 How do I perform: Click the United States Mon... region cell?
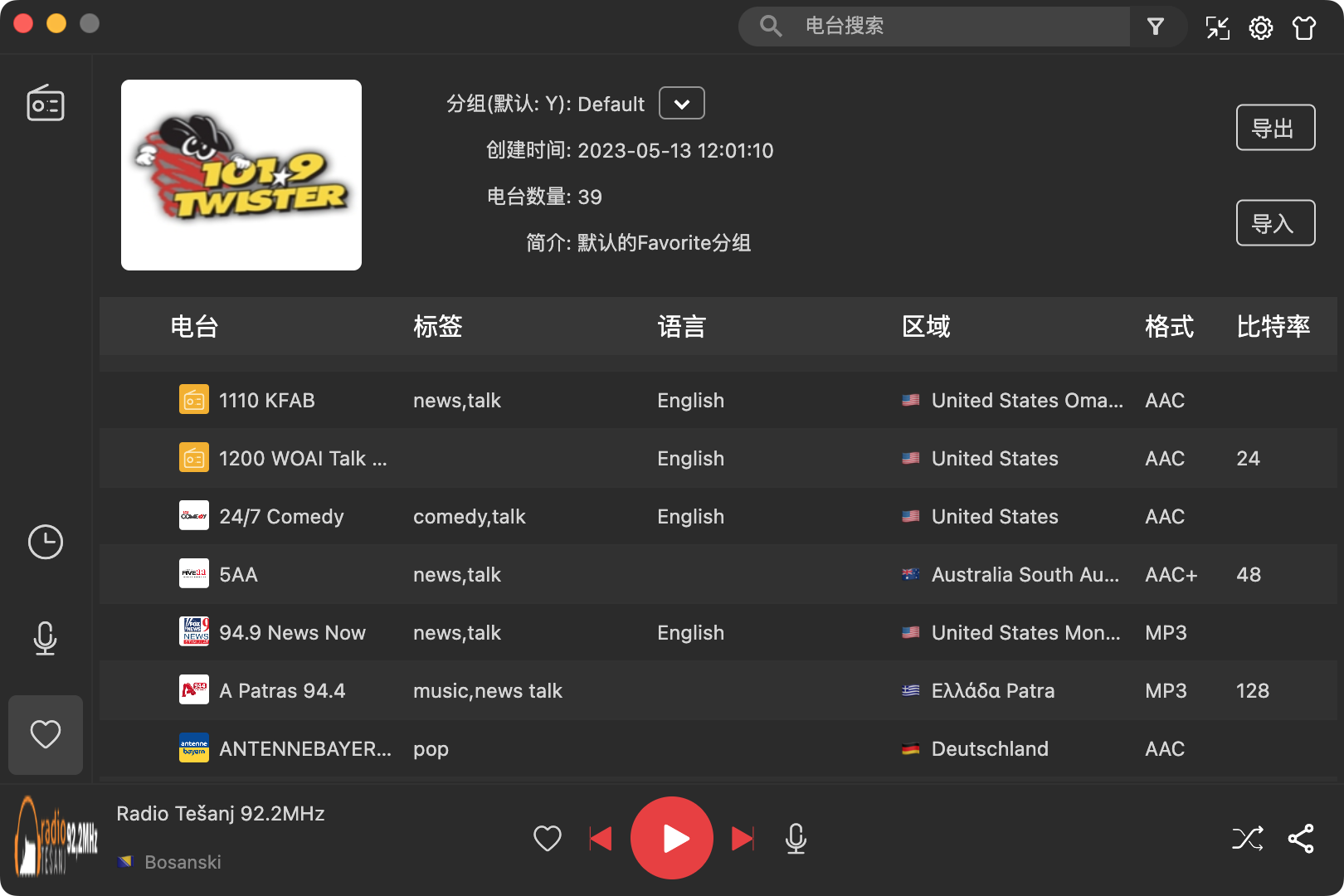[1025, 633]
